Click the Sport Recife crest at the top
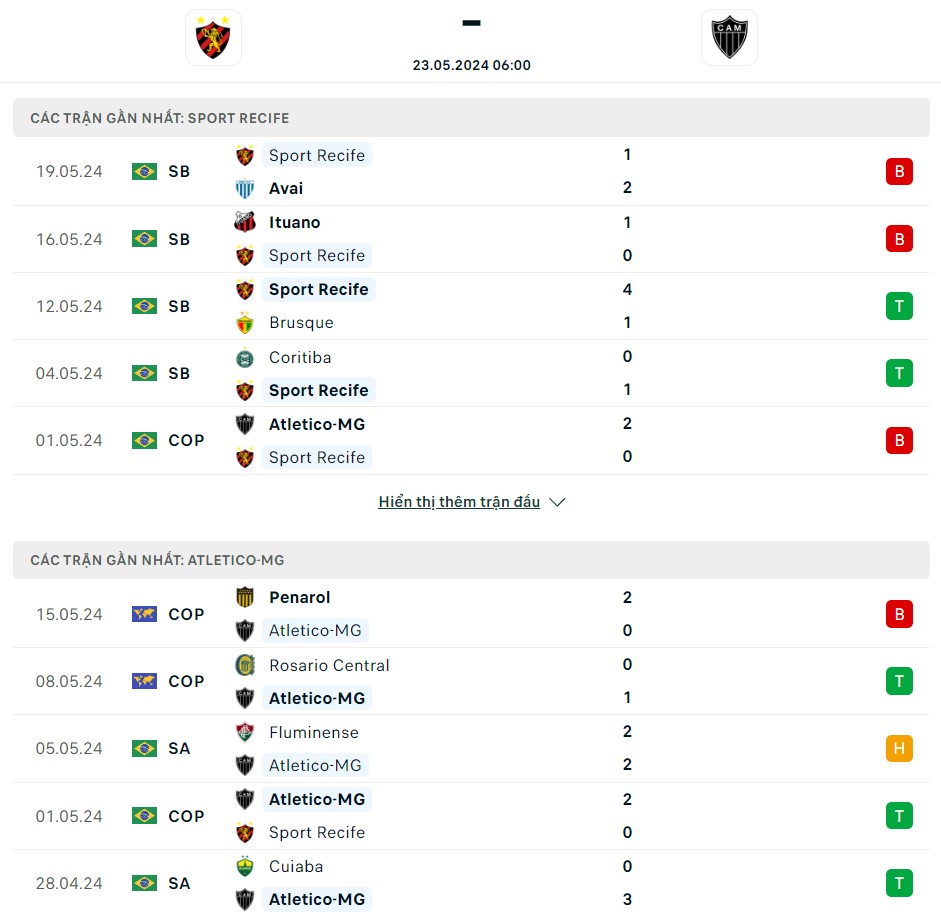Viewport: 941px width, 916px height. pos(213,37)
